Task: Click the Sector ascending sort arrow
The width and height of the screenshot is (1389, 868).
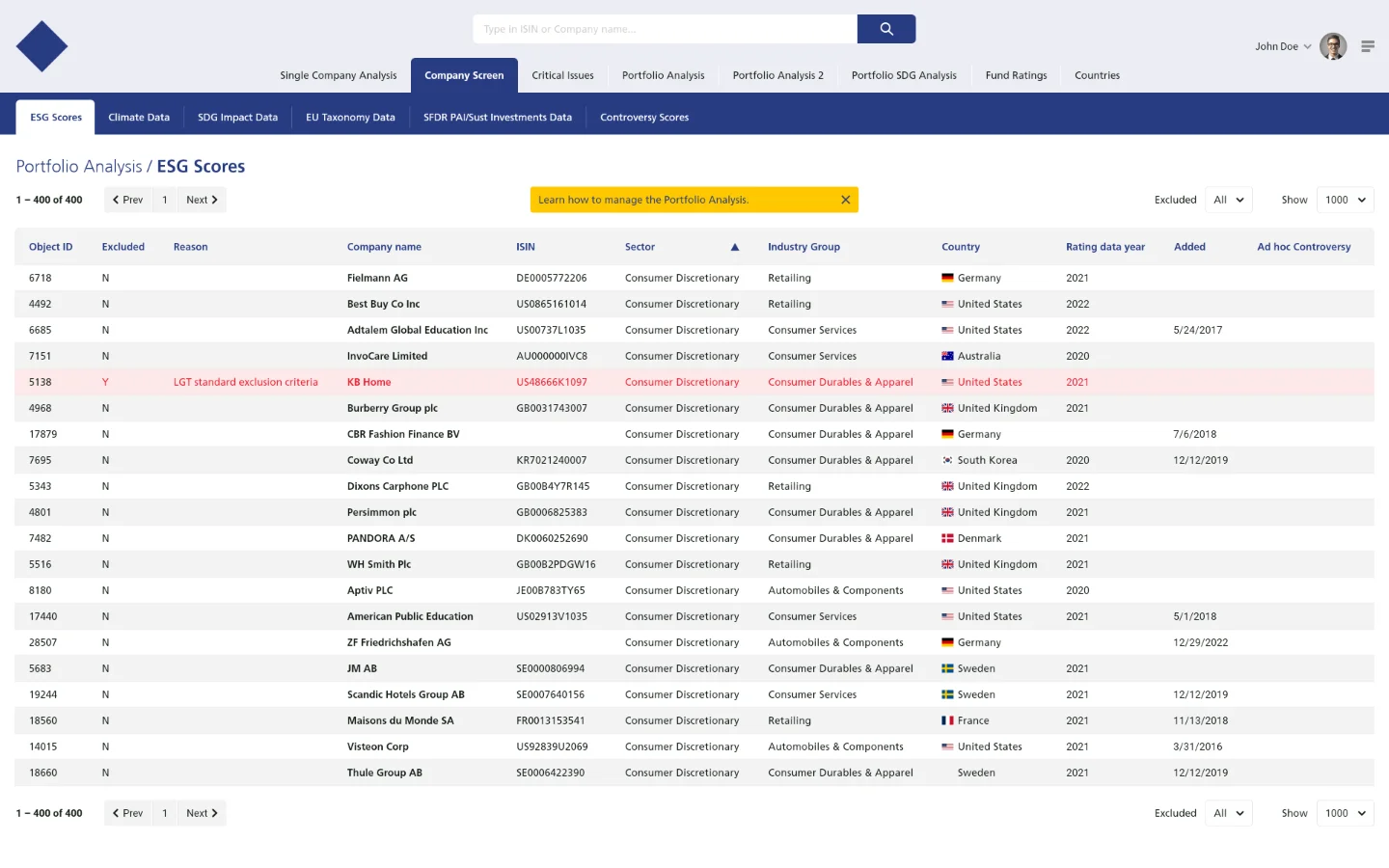Action: 735,247
